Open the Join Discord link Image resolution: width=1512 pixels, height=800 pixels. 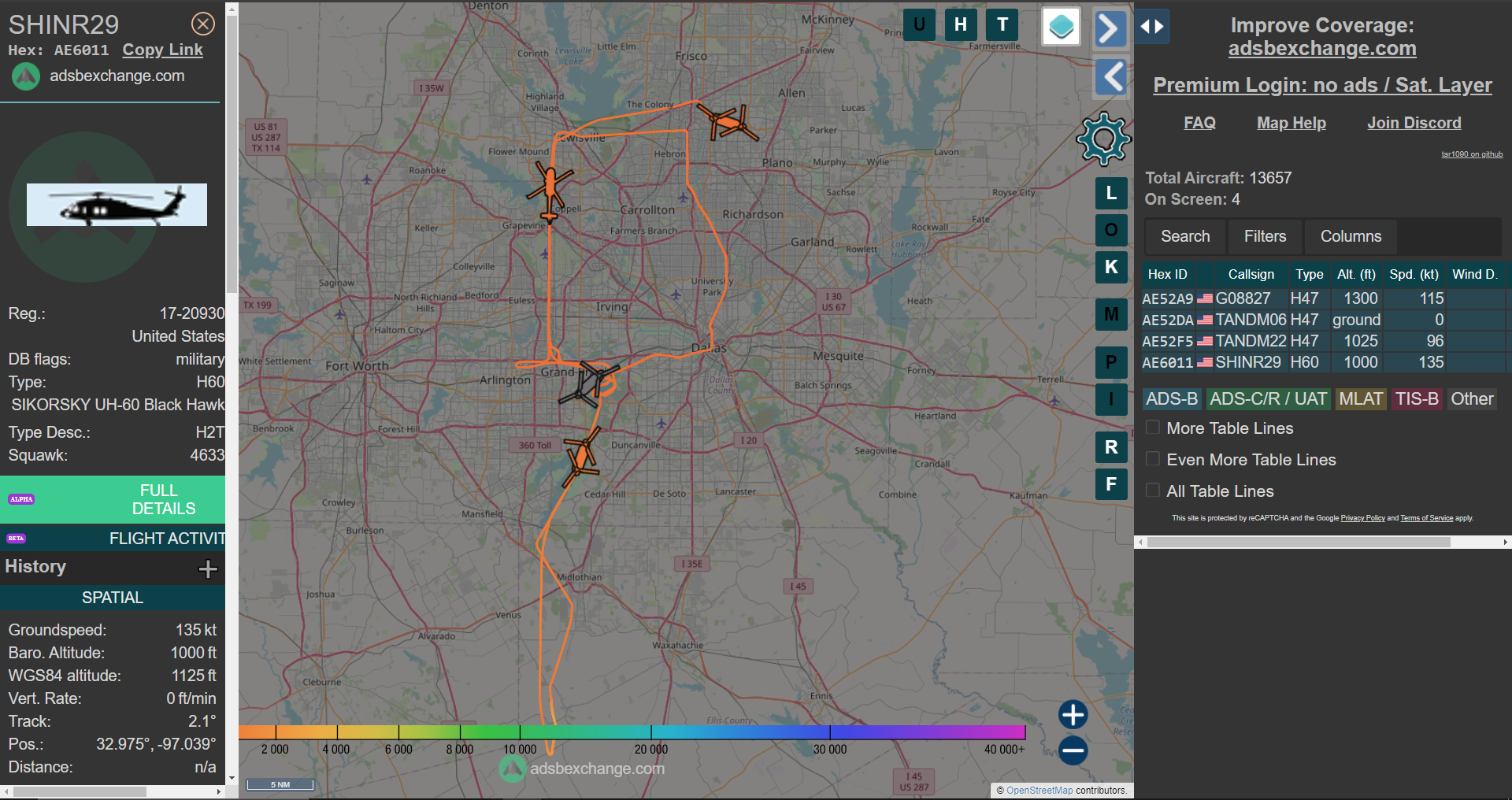tap(1414, 123)
